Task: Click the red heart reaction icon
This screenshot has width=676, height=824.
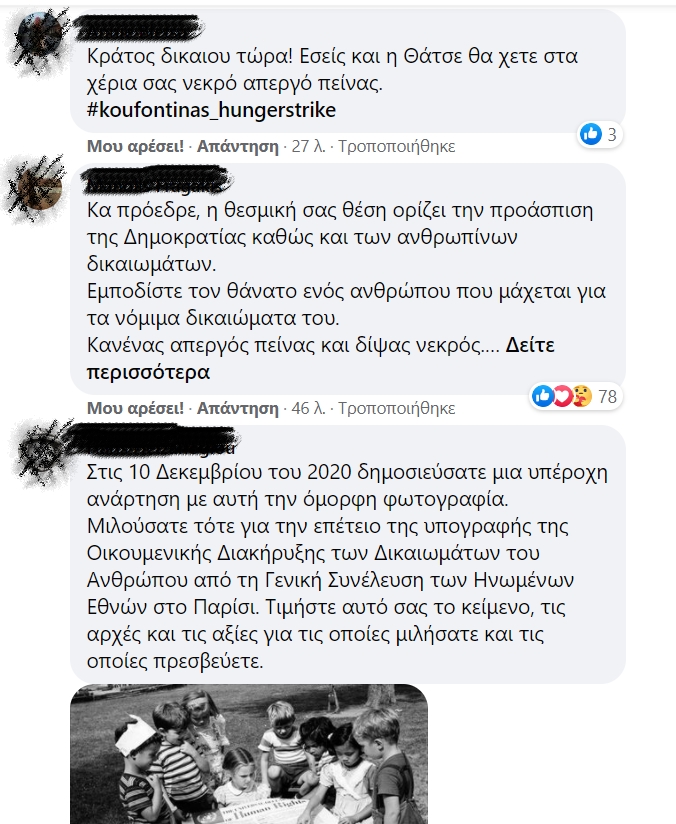Action: [562, 396]
